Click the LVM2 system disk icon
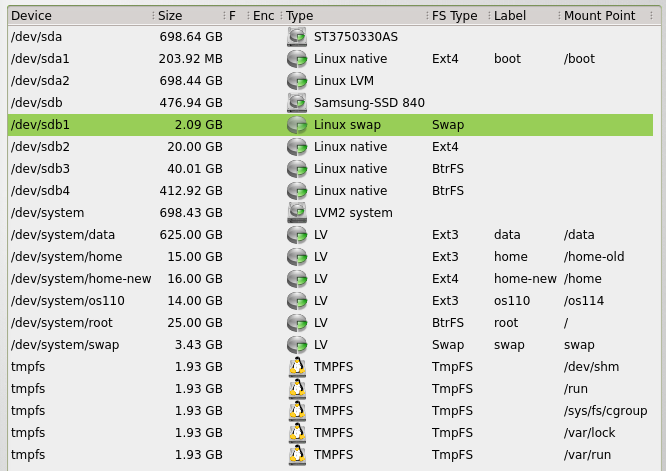The width and height of the screenshot is (666, 471). tap(296, 213)
